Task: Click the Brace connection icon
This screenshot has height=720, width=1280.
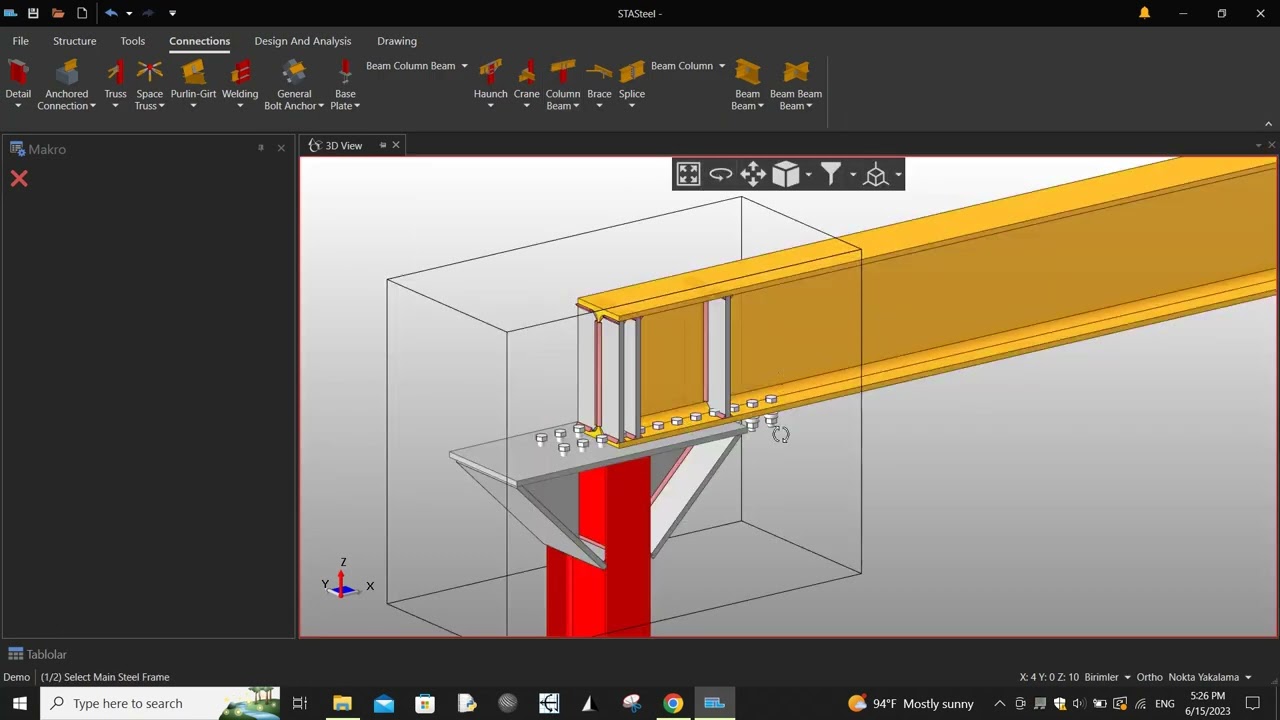Action: click(599, 72)
